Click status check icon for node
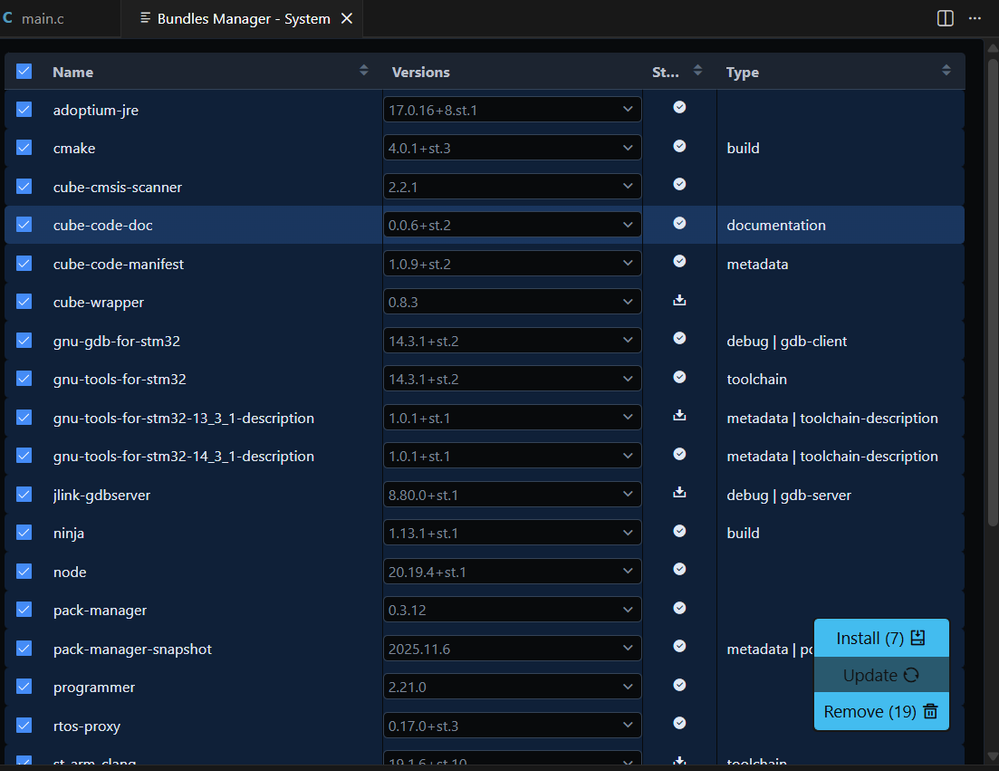 pos(679,569)
